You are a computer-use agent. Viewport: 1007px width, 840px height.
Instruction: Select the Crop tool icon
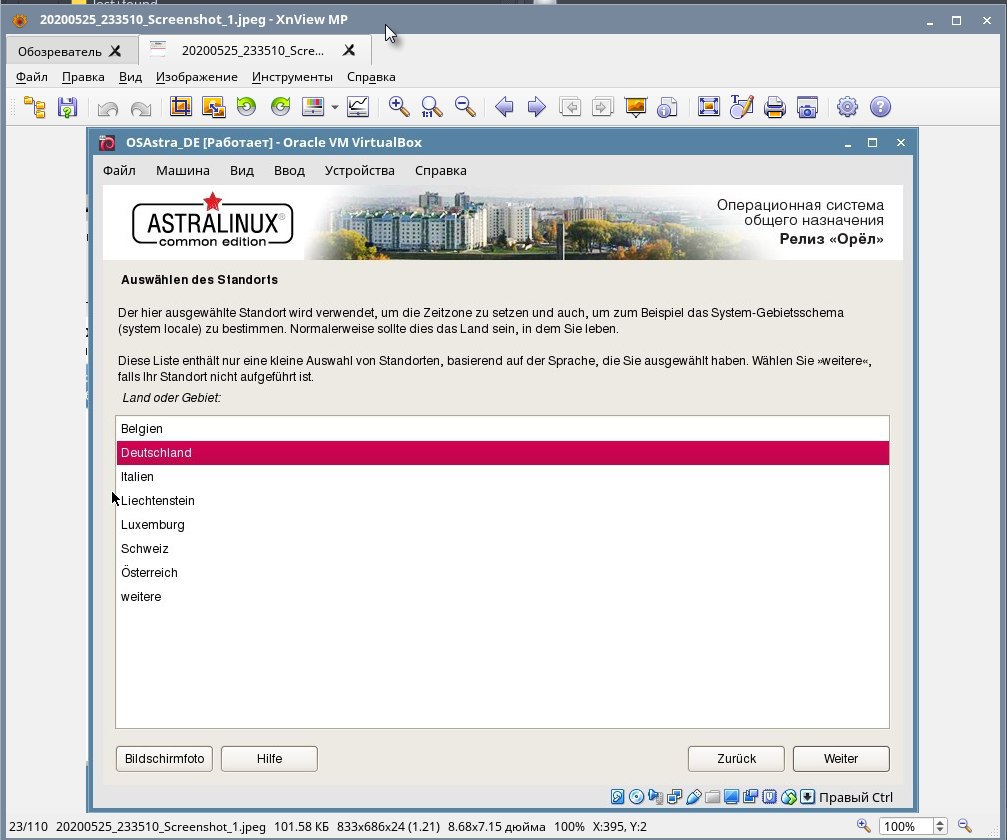180,107
